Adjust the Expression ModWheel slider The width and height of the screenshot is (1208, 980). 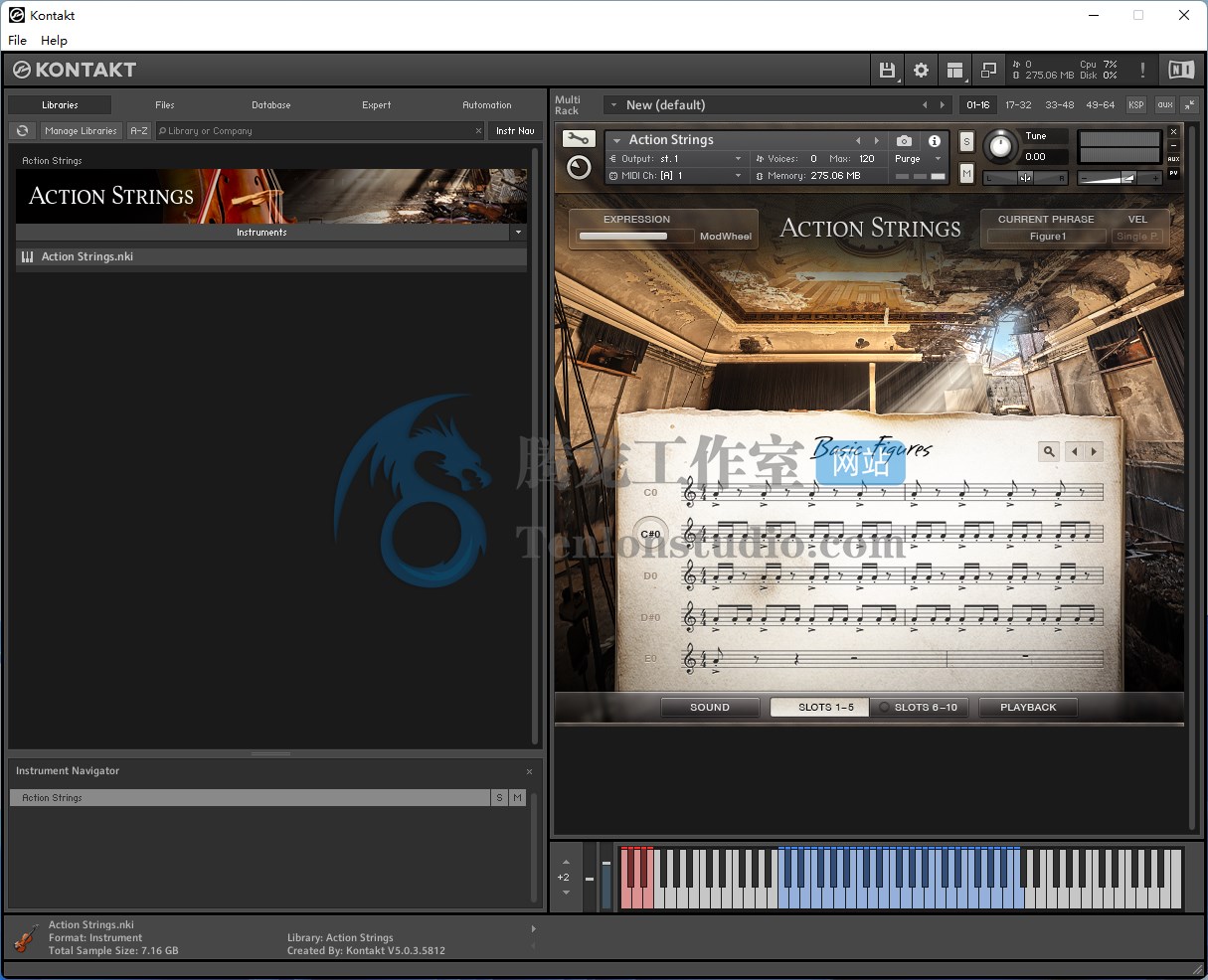pyautogui.click(x=635, y=237)
